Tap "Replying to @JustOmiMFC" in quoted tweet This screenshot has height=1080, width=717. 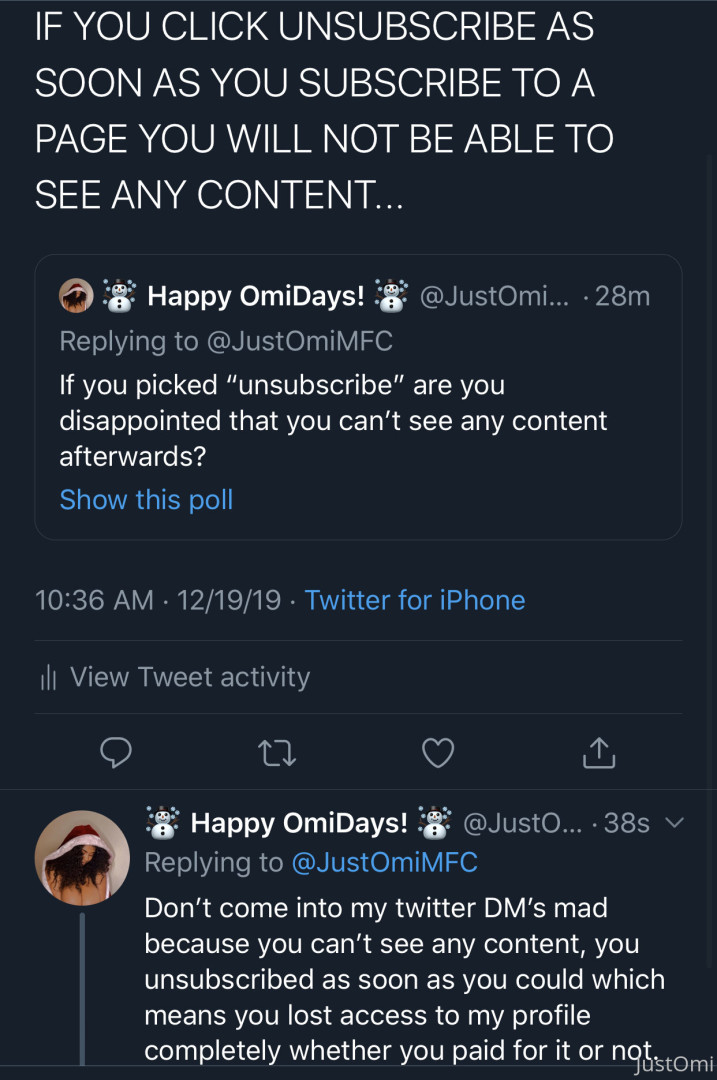[x=226, y=341]
